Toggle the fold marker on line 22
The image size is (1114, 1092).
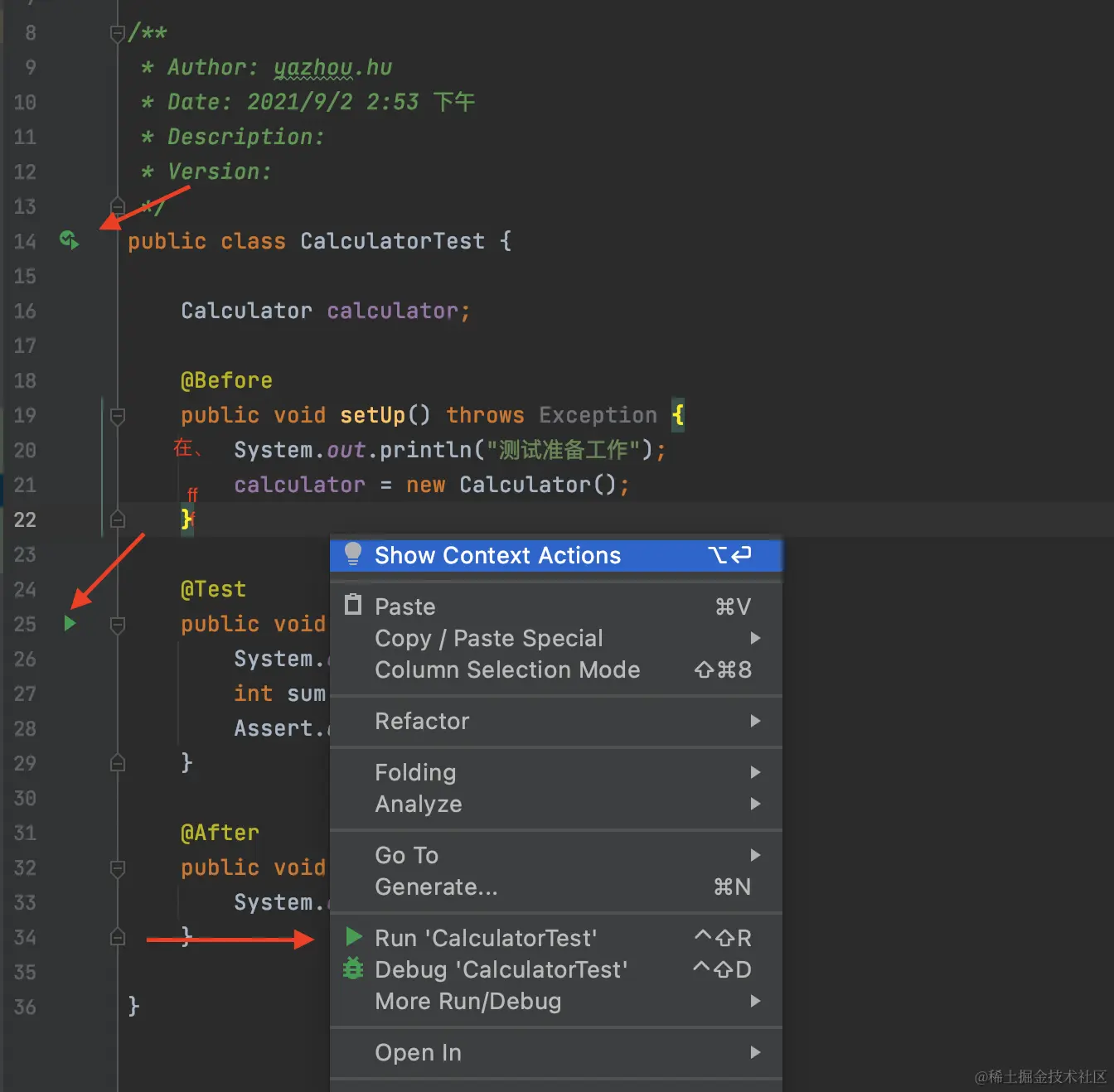[117, 519]
